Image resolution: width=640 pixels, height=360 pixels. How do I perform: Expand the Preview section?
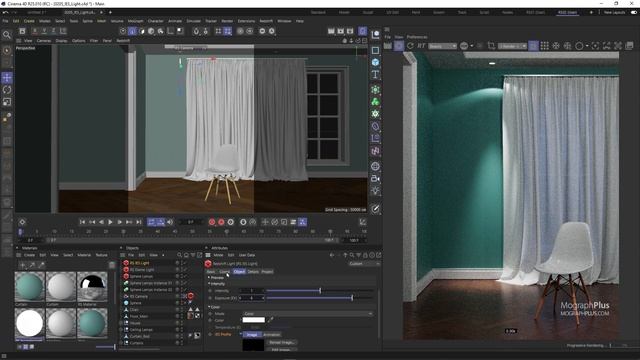209,278
